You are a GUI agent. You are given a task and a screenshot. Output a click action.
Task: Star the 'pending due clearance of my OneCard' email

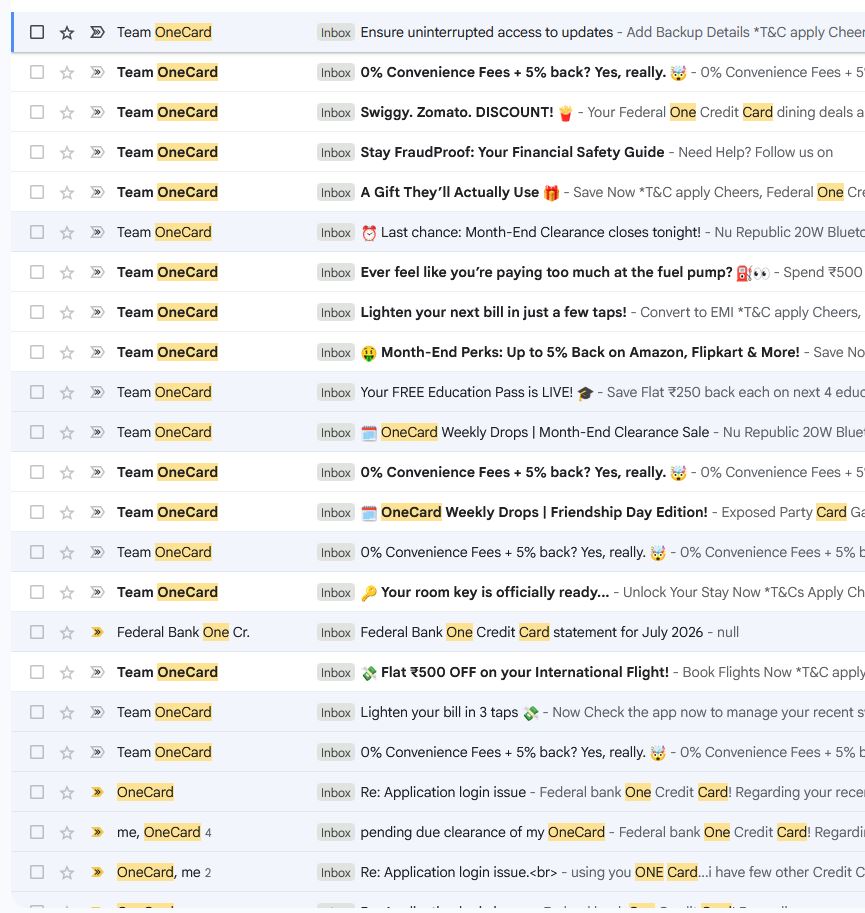67,833
